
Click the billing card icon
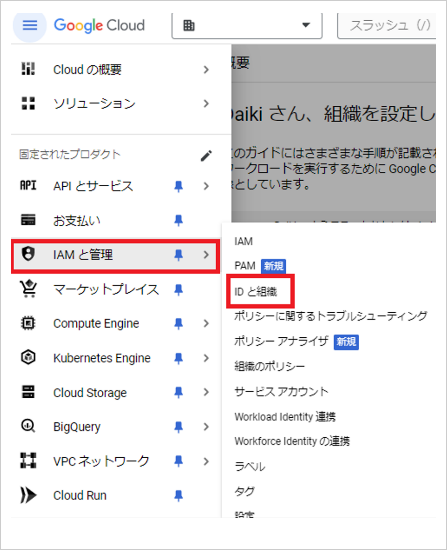pos(28,220)
